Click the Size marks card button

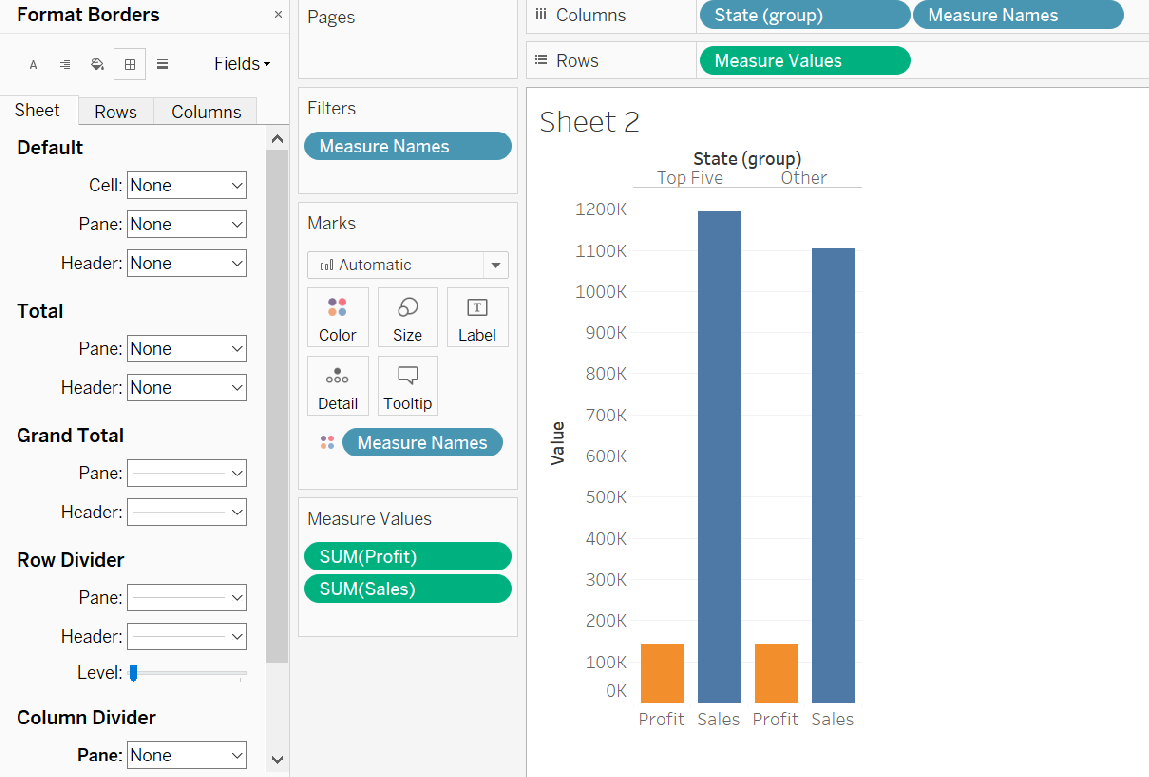point(407,317)
